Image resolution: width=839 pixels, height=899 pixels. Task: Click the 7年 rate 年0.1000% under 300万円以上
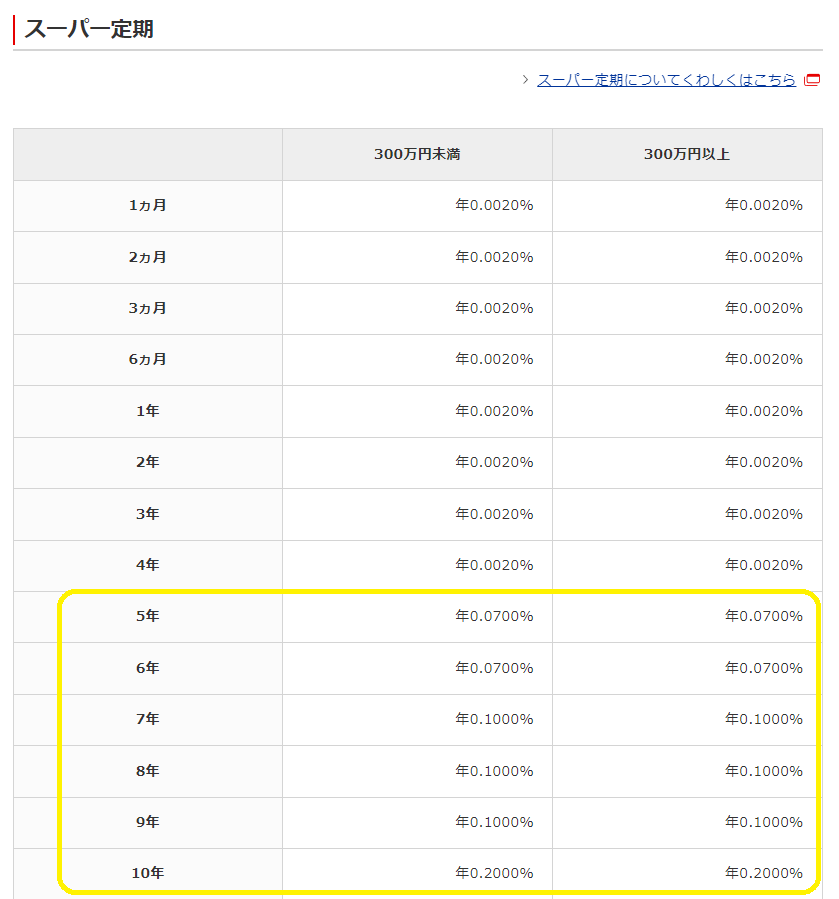[x=764, y=718]
